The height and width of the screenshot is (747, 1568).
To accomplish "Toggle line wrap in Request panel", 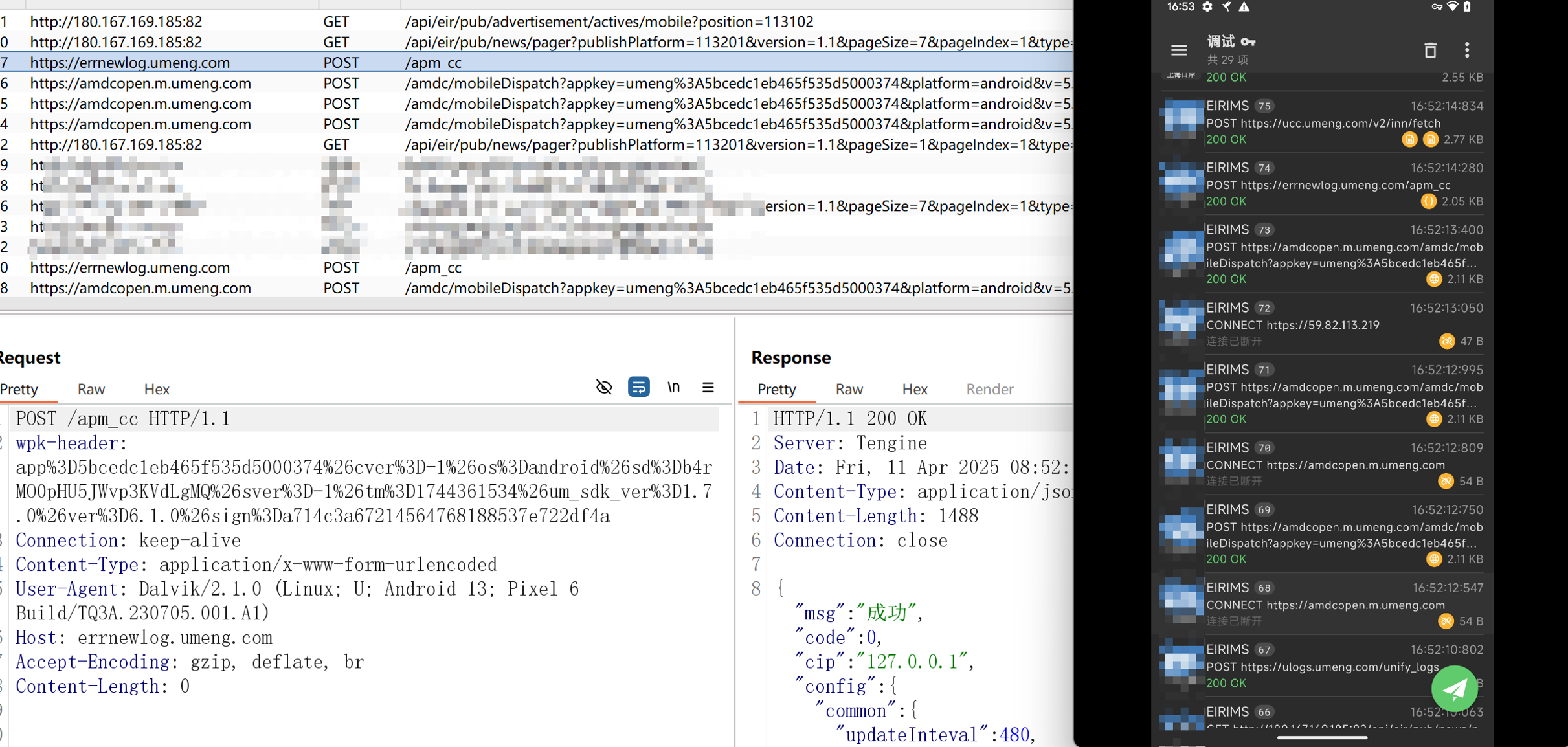I will click(x=638, y=387).
